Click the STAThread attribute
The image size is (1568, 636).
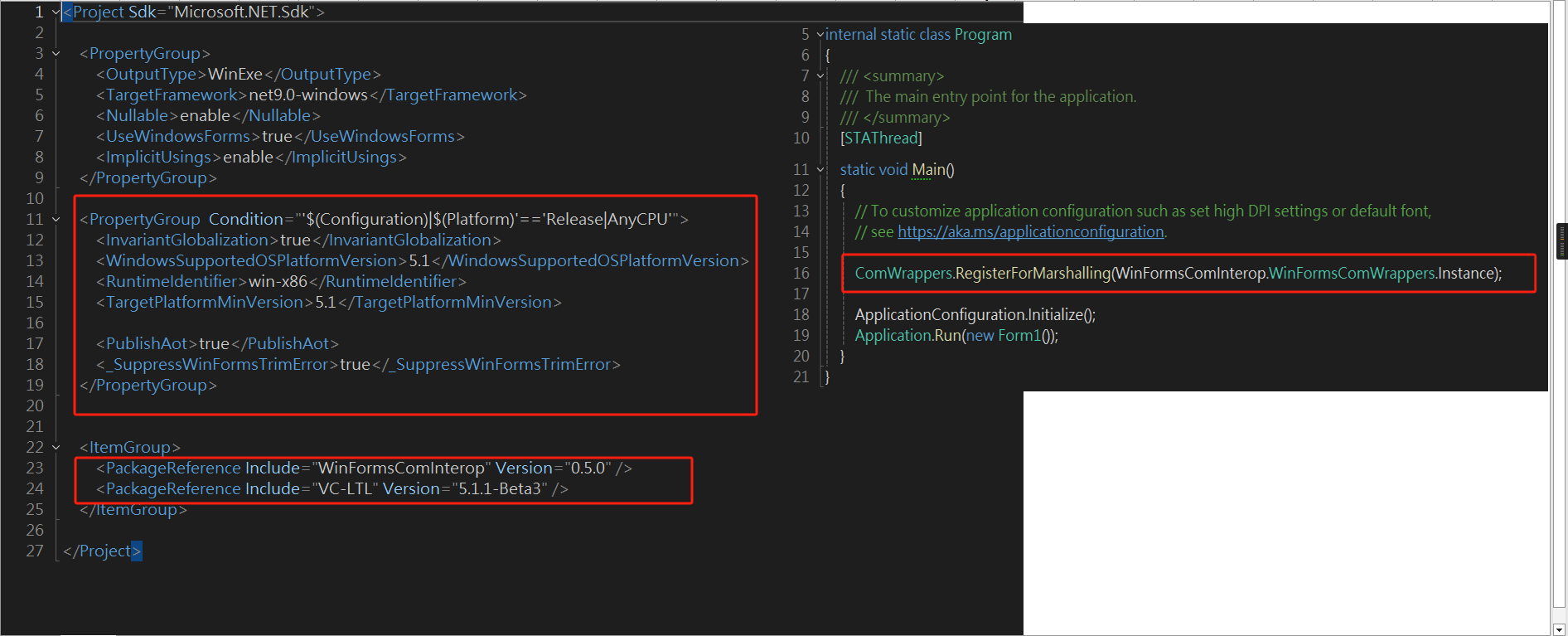pos(880,138)
